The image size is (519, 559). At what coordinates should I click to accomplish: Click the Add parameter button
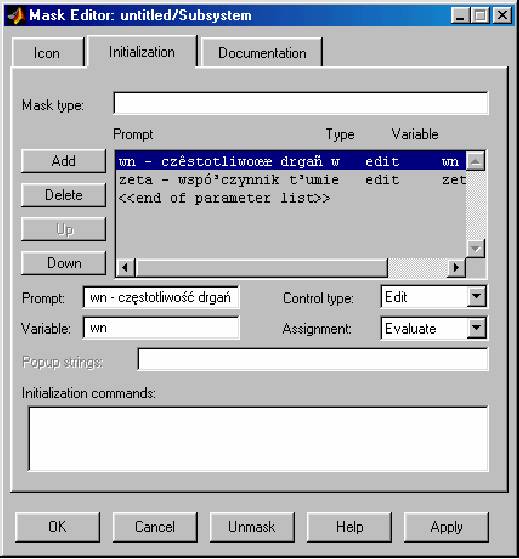point(63,161)
